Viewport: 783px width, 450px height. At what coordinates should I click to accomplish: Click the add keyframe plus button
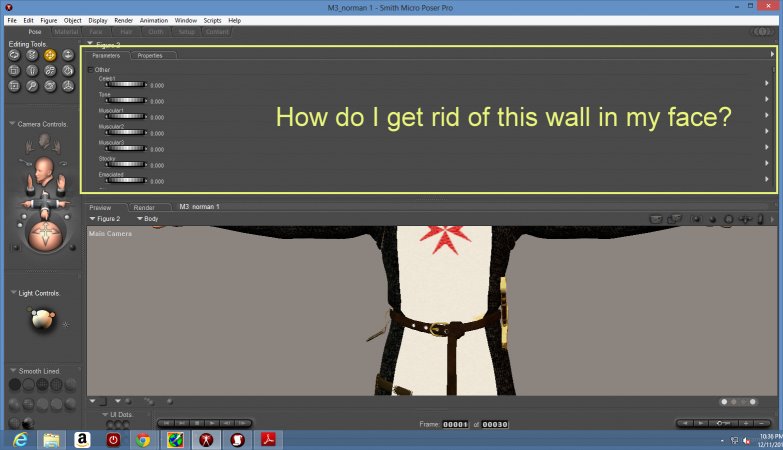pos(746,423)
